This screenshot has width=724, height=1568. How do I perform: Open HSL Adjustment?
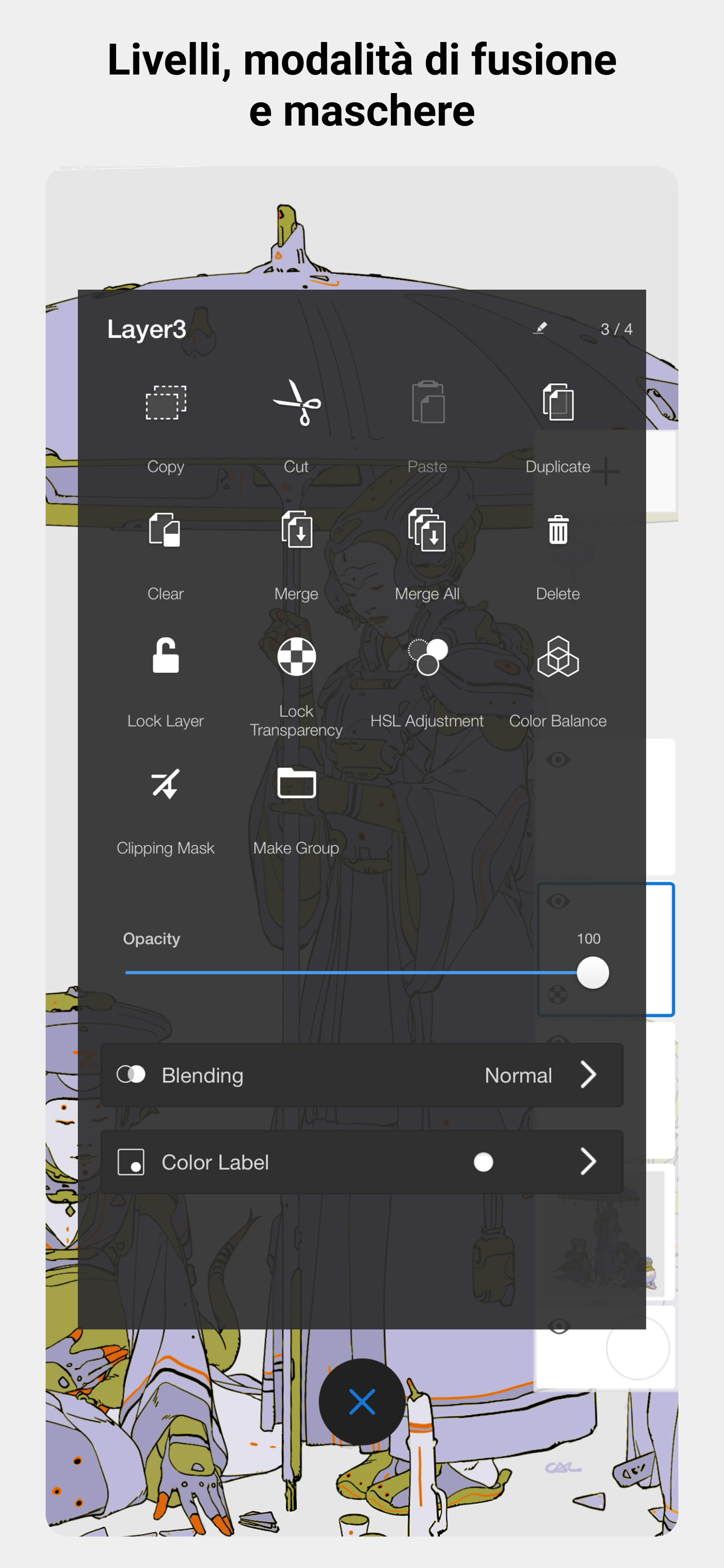tap(427, 657)
